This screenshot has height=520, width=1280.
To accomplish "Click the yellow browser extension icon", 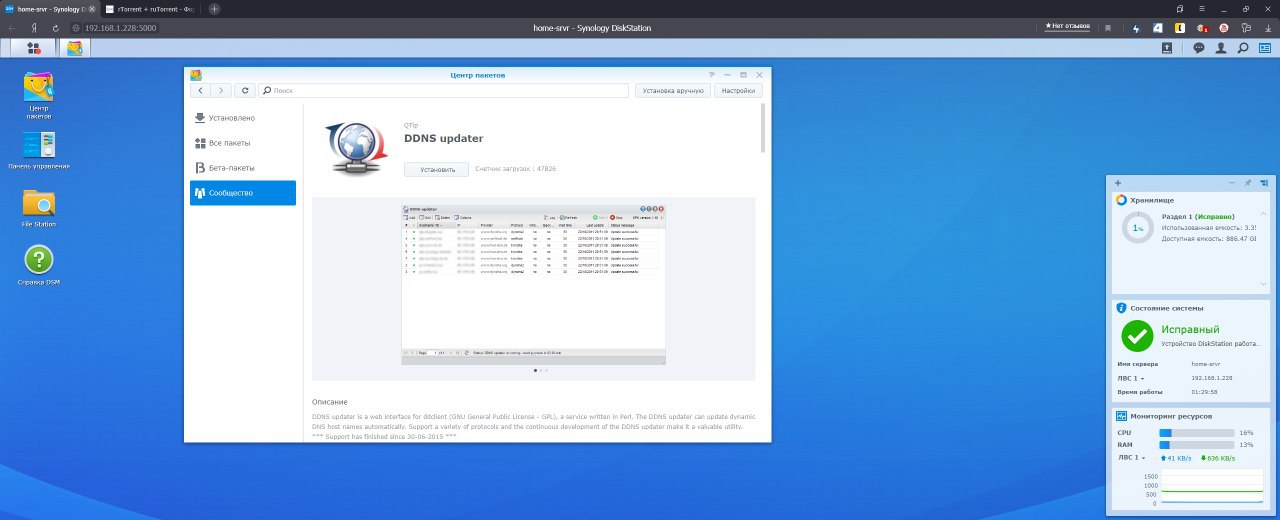I will pos(1180,28).
